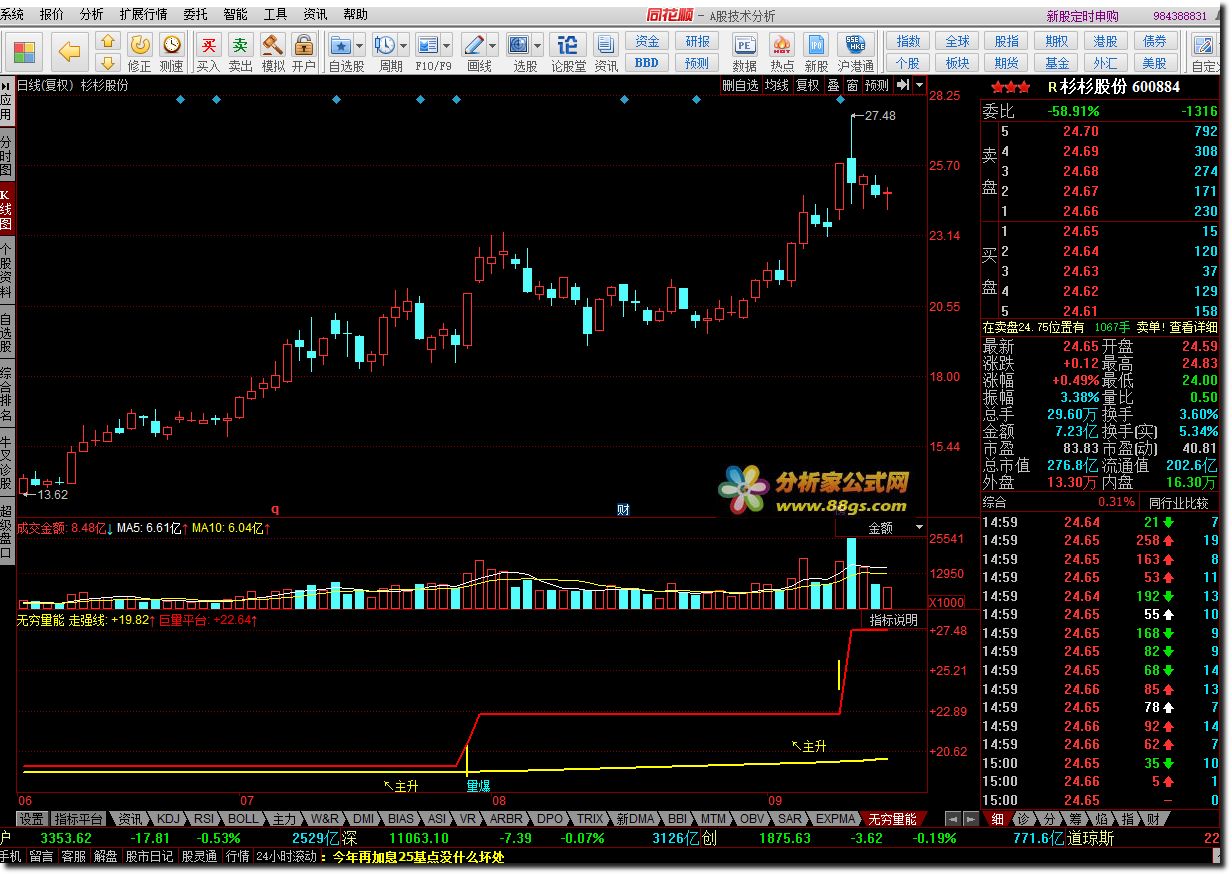Screen dimensions: 1232x874
Task: Toggle 预测 forecast on chart header
Action: (x=876, y=86)
